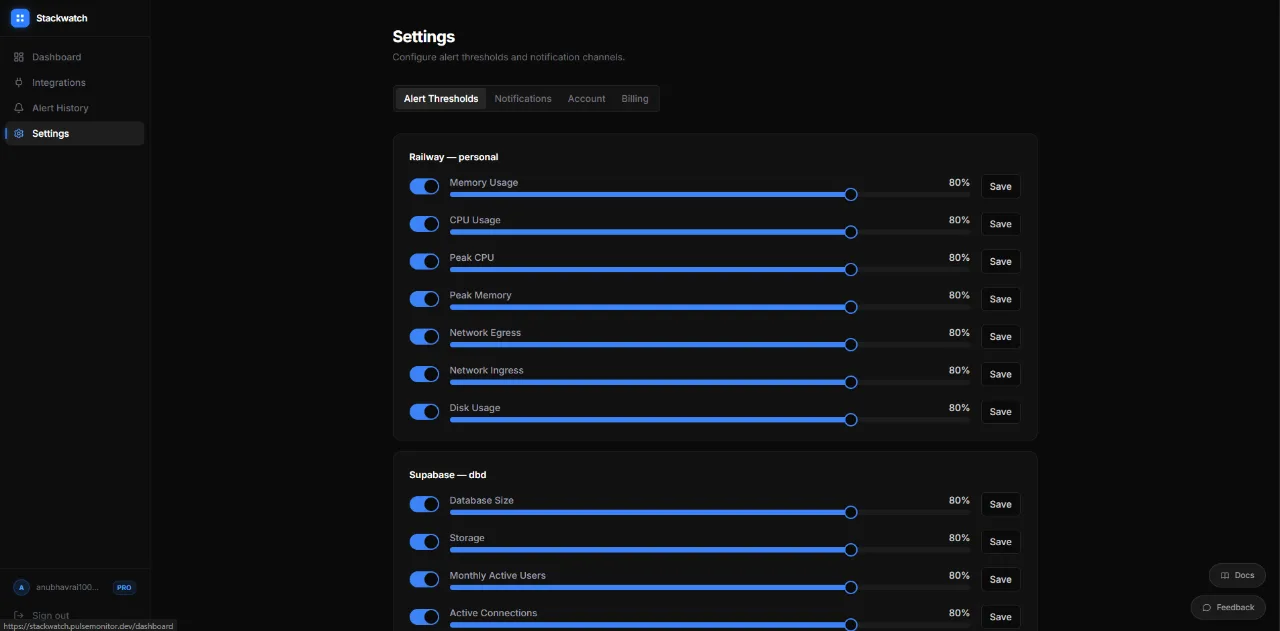
Task: Click the Settings gear icon in sidebar
Action: coord(19,133)
